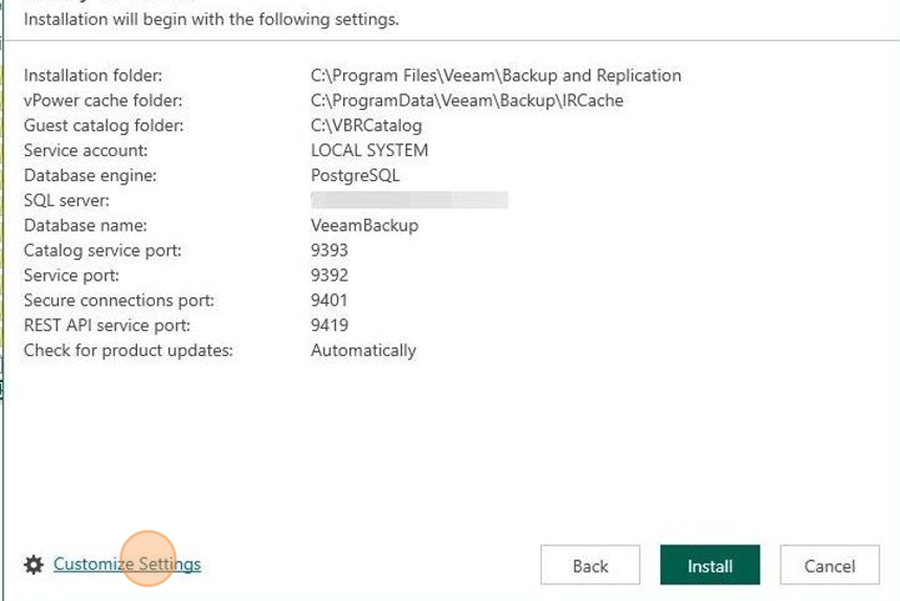
Task: Click the catalog service port 9393
Action: [329, 250]
